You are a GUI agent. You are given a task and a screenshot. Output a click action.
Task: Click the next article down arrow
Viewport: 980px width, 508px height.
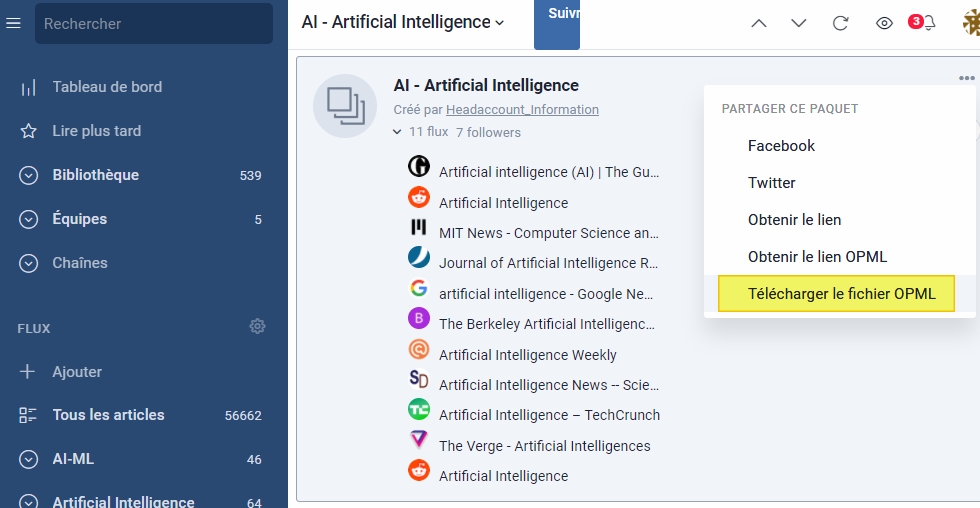tap(799, 23)
